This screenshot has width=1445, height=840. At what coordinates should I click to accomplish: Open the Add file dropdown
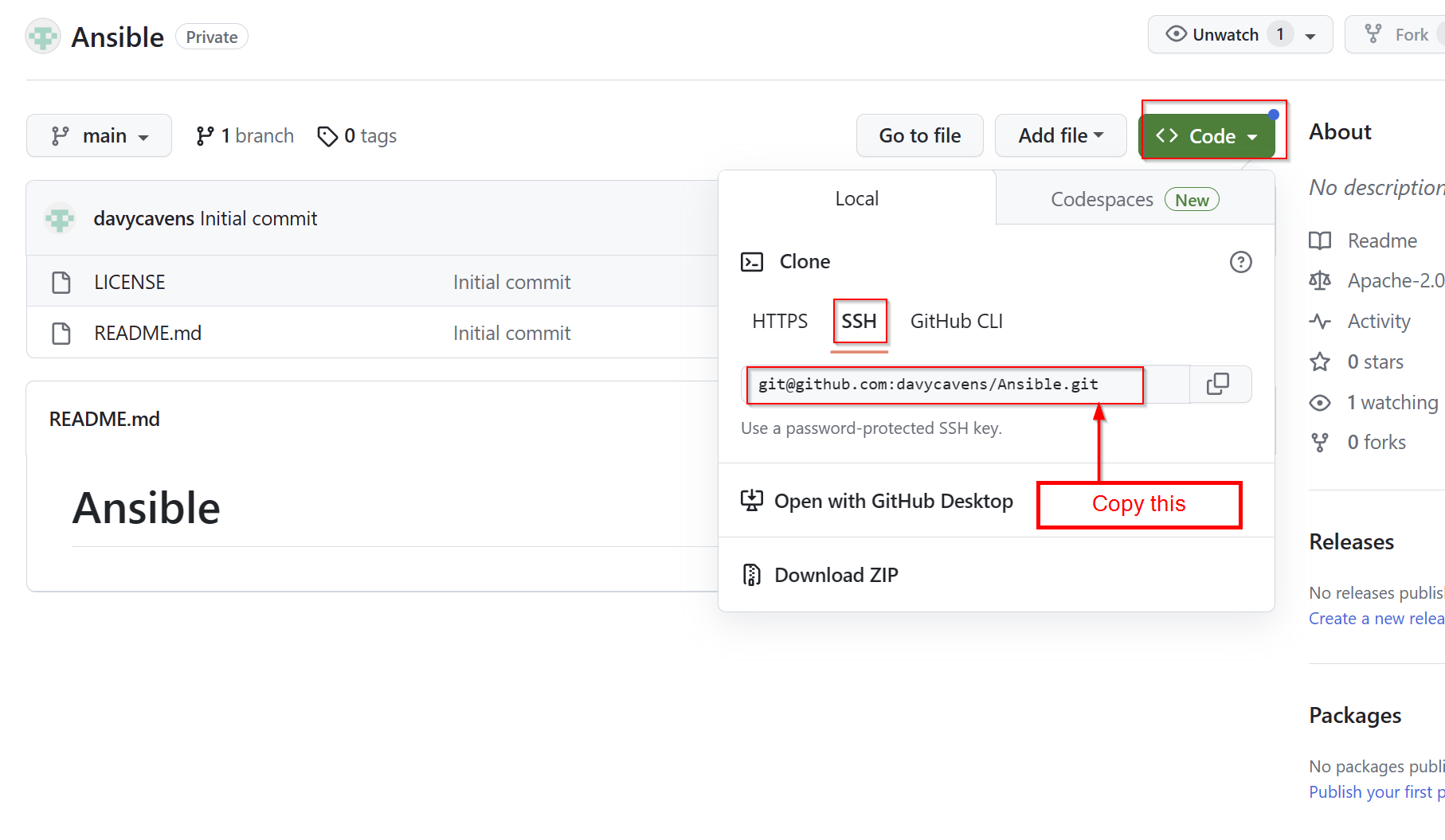tap(1060, 135)
